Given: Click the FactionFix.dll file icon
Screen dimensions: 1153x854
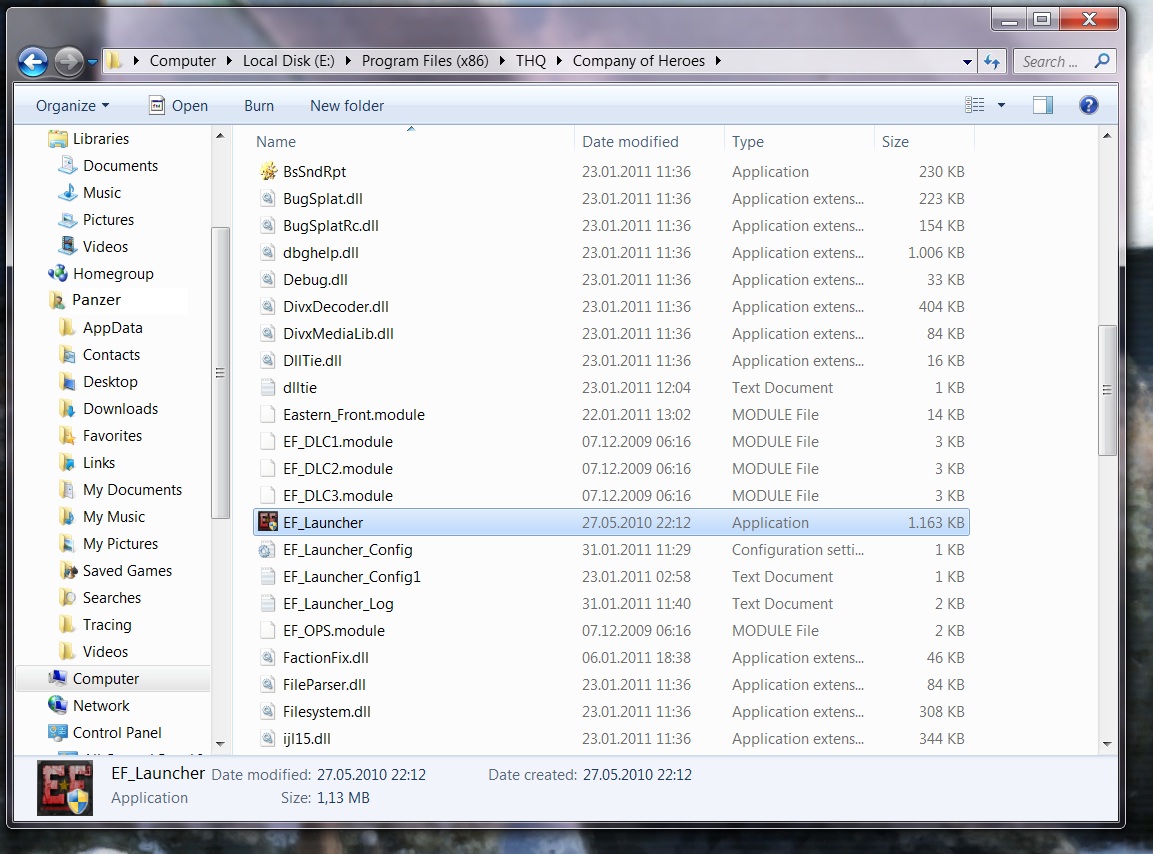Looking at the screenshot, I should tap(268, 658).
